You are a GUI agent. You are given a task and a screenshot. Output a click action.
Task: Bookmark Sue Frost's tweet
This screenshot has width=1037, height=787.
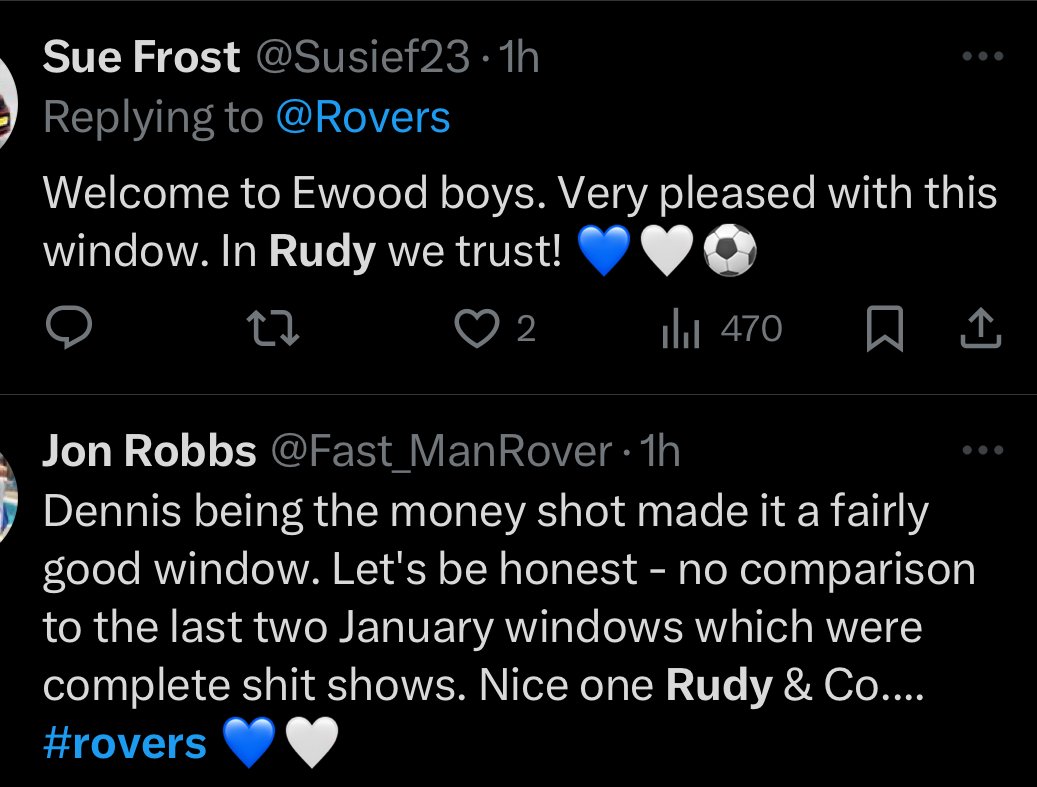pos(884,328)
